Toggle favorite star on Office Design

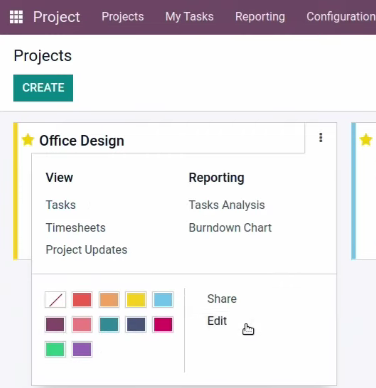(x=28, y=140)
